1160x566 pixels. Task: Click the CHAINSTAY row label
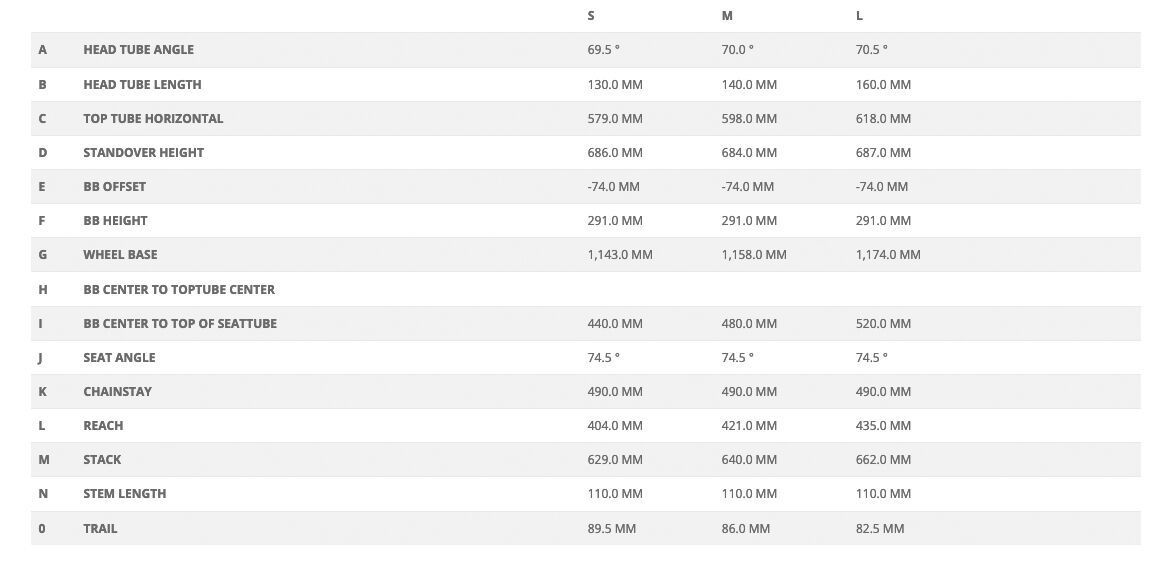117,392
